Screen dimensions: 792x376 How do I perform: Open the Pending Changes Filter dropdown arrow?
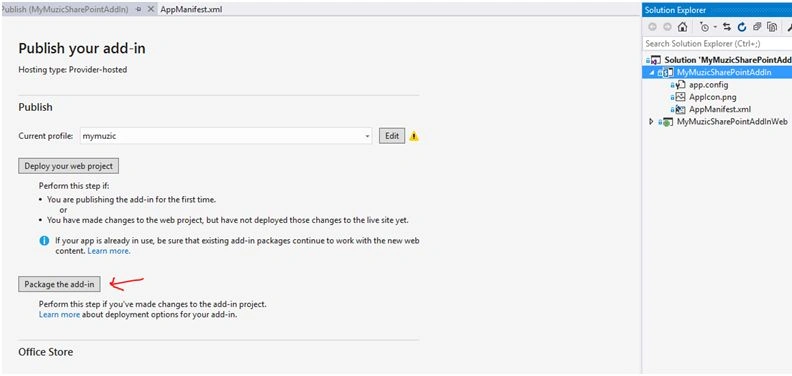click(714, 27)
